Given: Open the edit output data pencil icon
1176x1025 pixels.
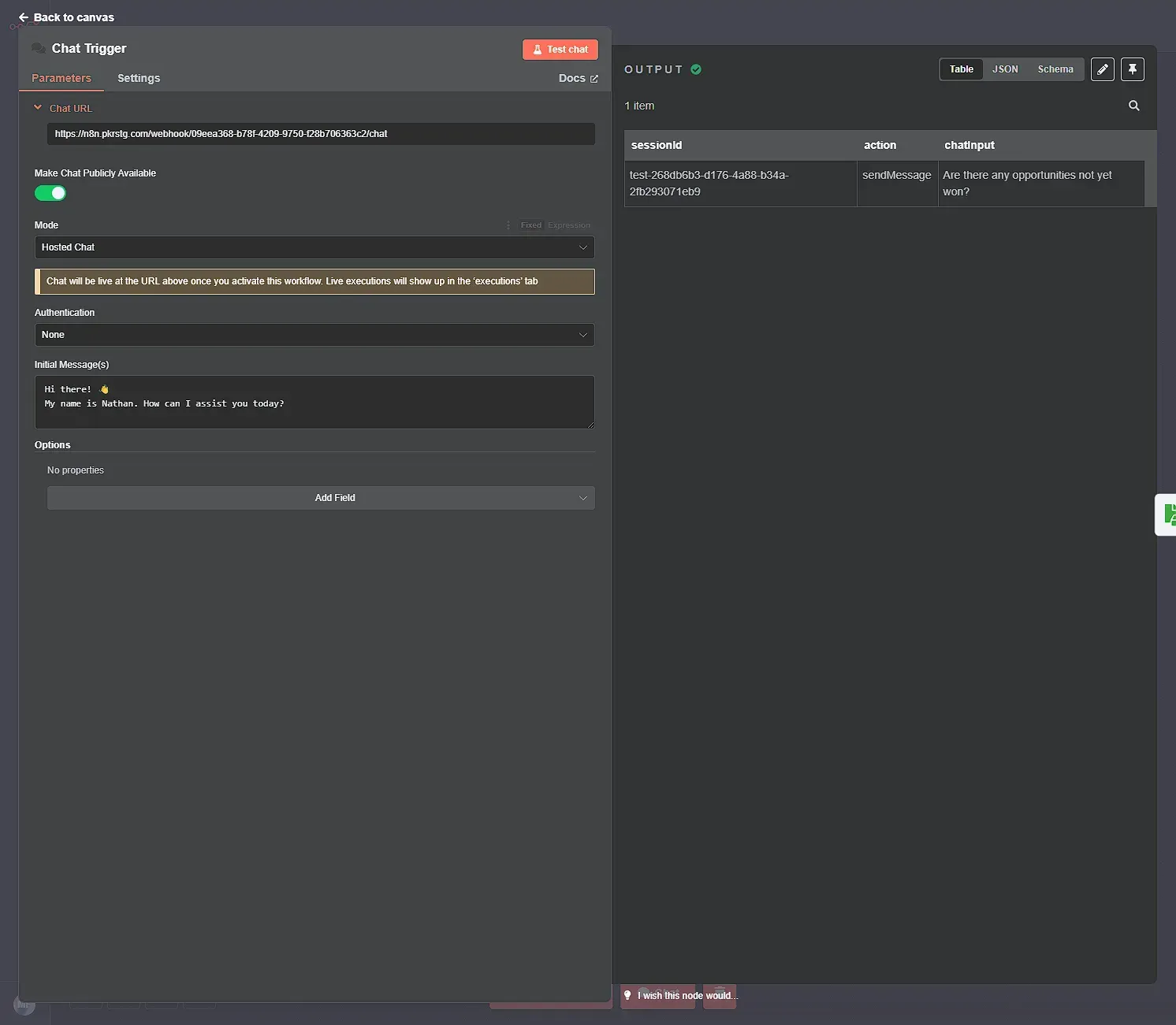Looking at the screenshot, I should click(x=1102, y=69).
